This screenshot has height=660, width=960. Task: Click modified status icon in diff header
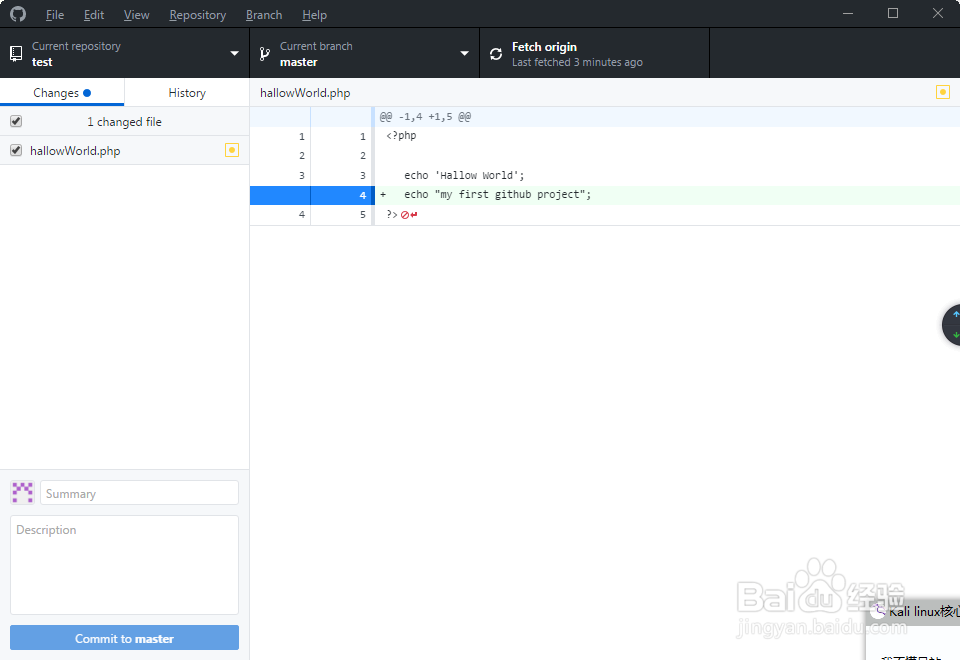tap(943, 92)
